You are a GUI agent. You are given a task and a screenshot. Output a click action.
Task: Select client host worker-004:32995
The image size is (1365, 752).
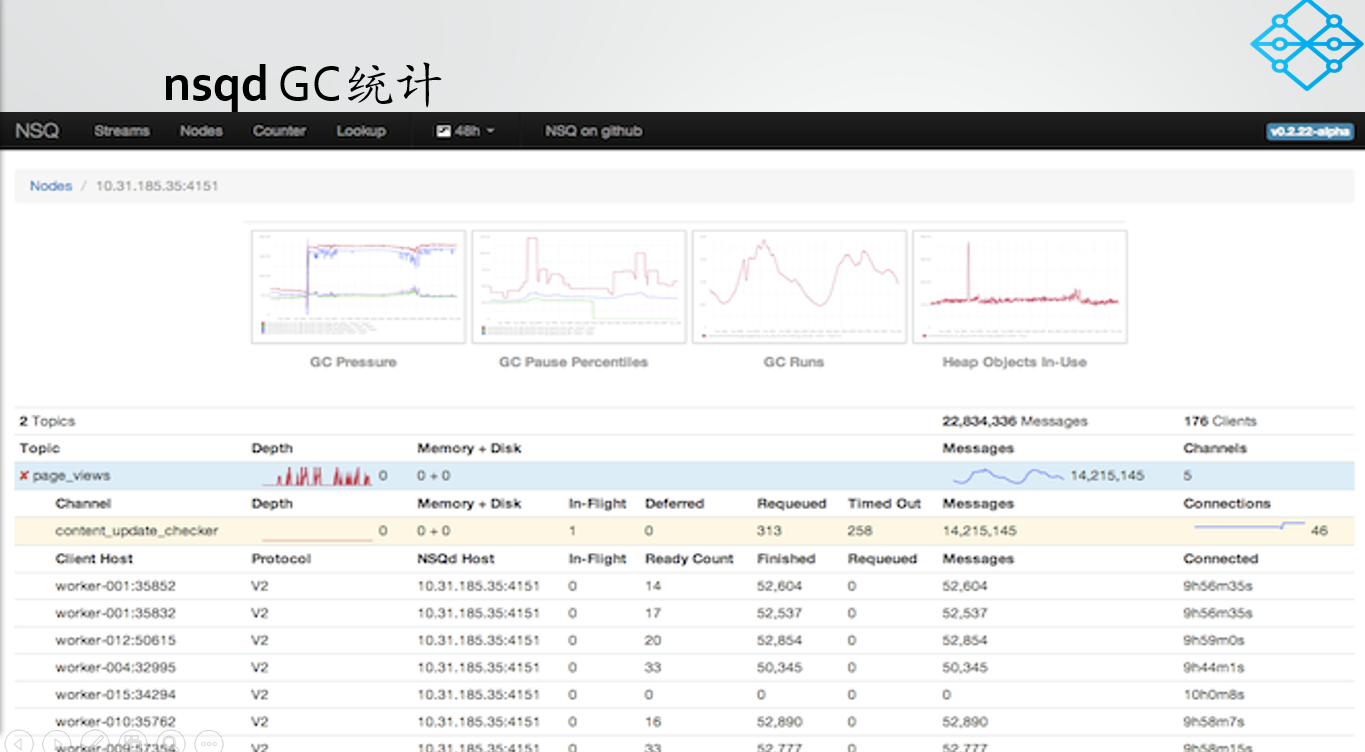coord(115,667)
